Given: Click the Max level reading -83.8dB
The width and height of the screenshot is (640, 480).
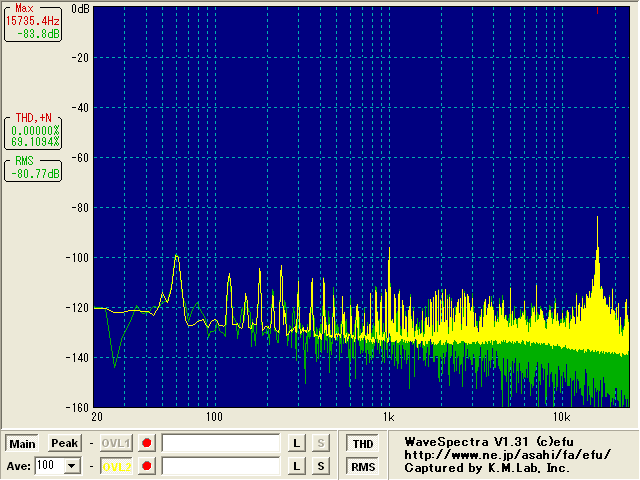Looking at the screenshot, I should [x=38, y=34].
